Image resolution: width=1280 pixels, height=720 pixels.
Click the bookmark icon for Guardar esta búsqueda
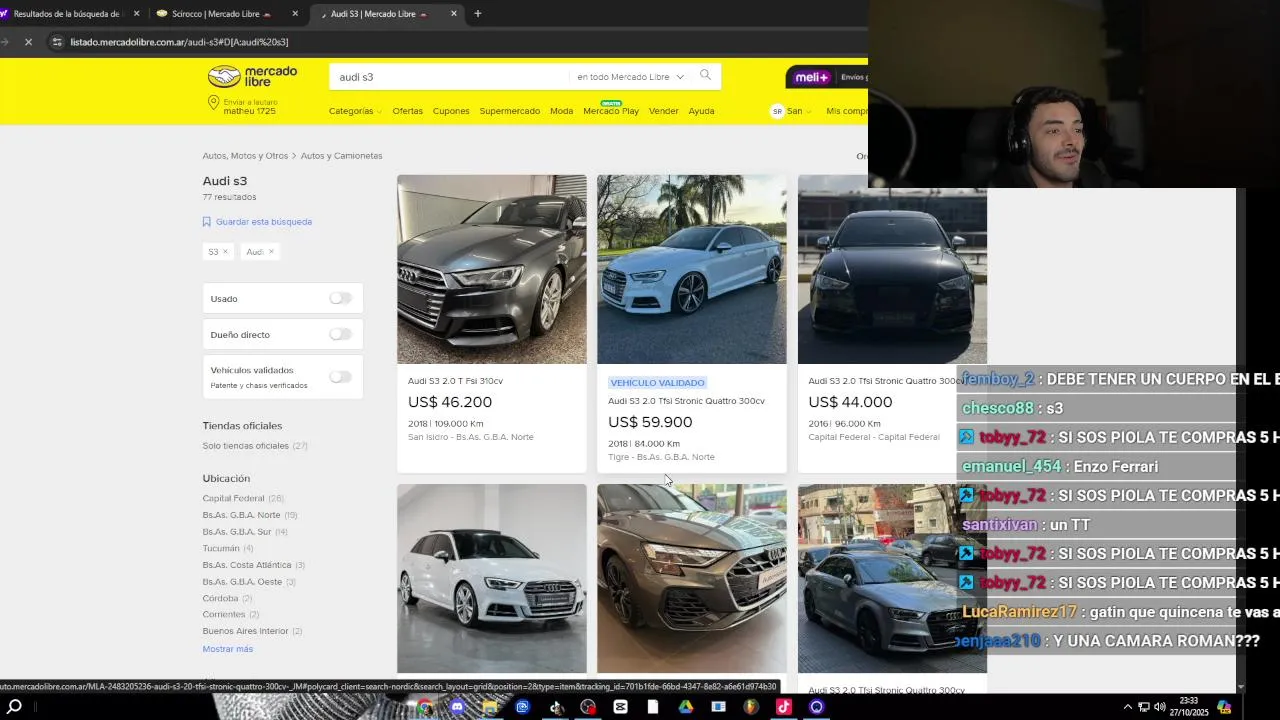click(207, 222)
